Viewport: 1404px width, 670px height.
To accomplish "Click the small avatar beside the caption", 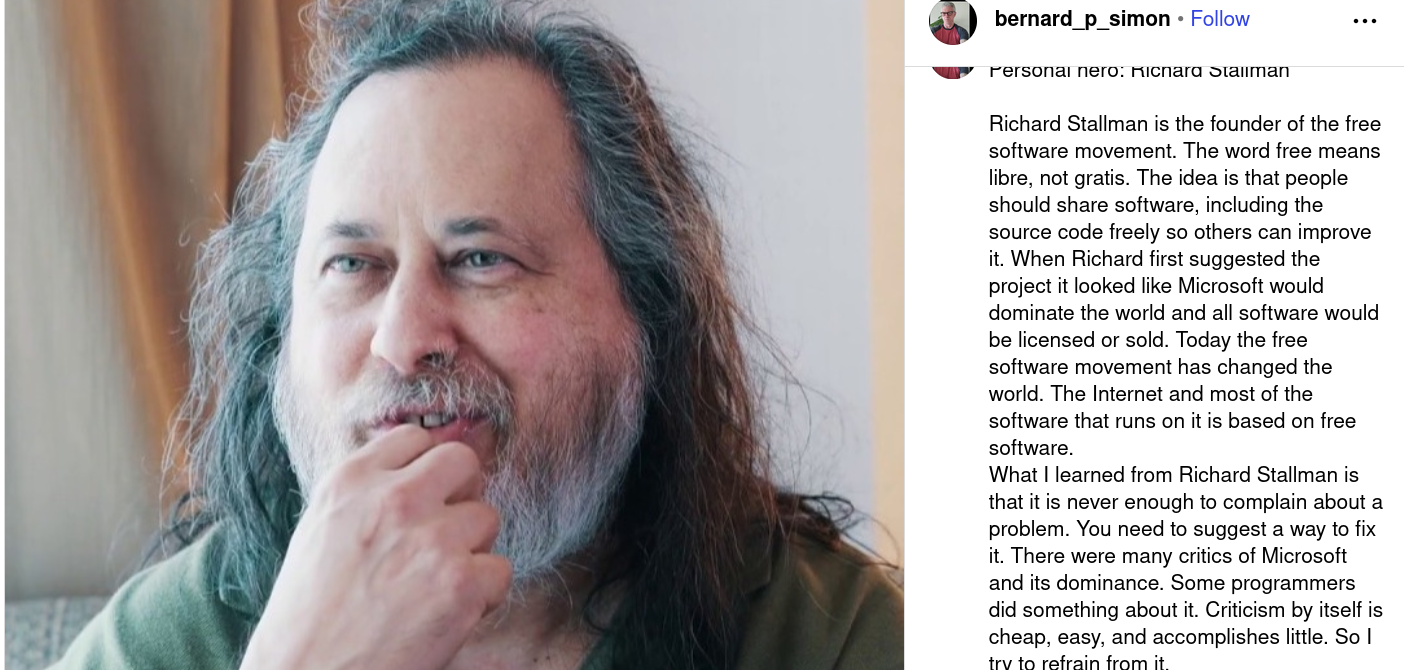I will tap(952, 69).
